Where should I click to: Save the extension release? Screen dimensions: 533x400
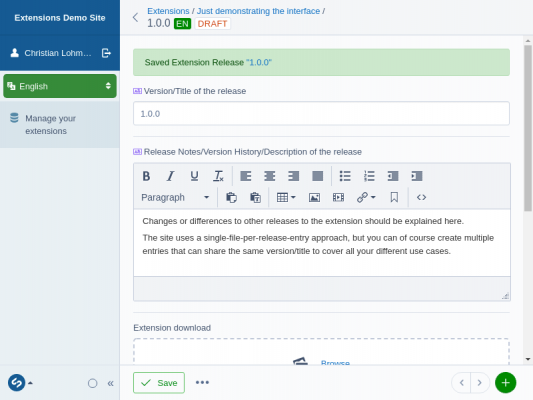tap(159, 383)
